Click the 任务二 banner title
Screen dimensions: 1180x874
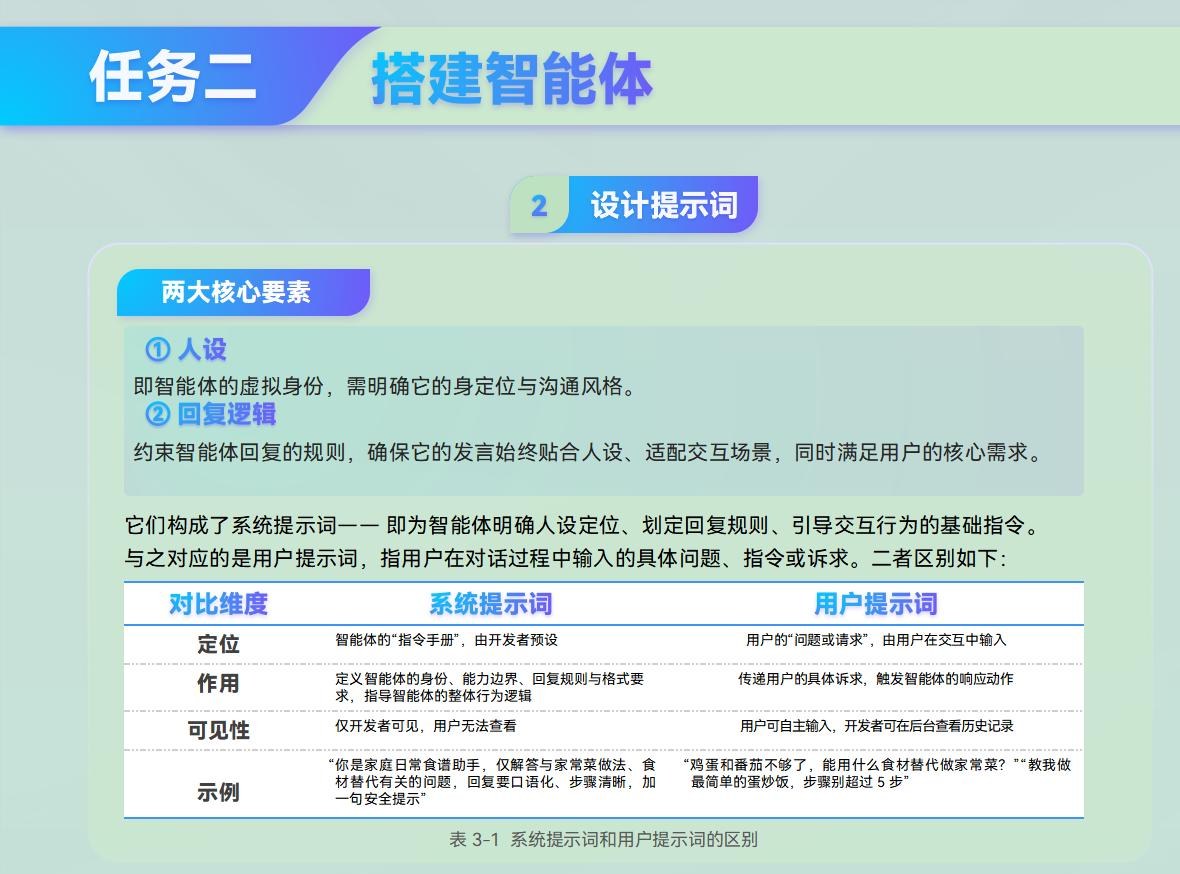point(173,76)
